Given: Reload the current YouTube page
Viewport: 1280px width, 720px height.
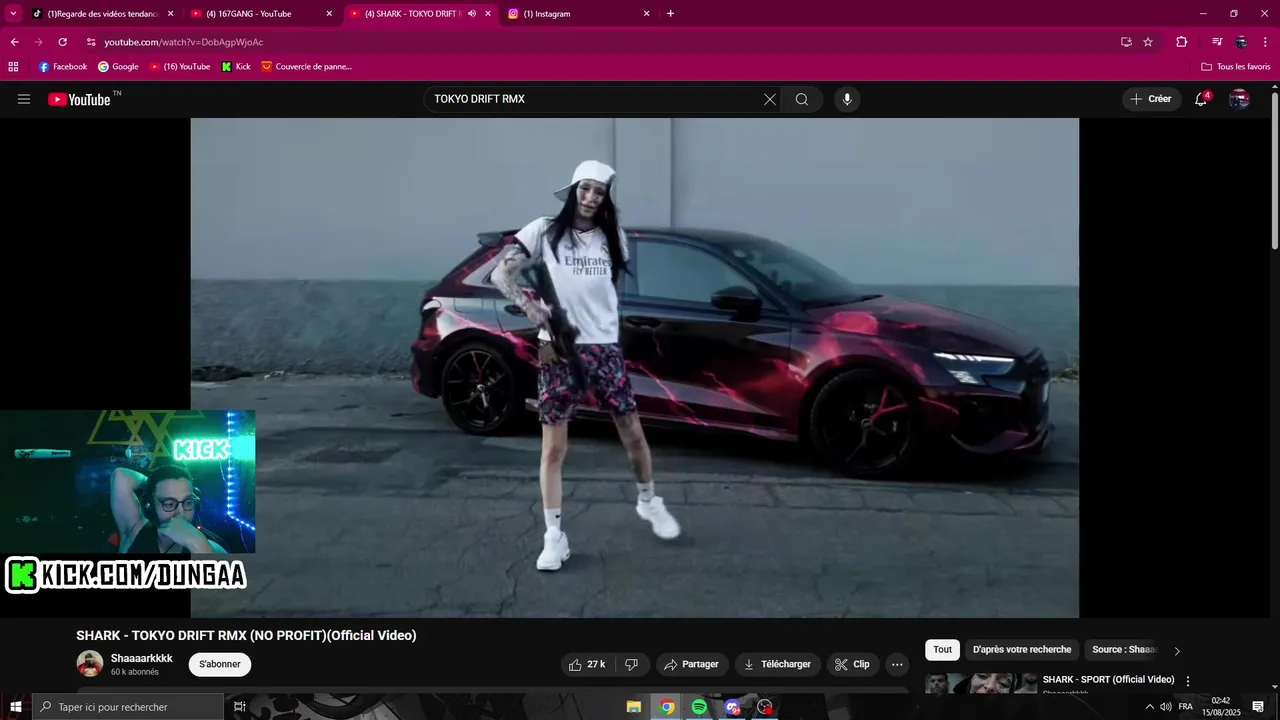Looking at the screenshot, I should click(62, 42).
